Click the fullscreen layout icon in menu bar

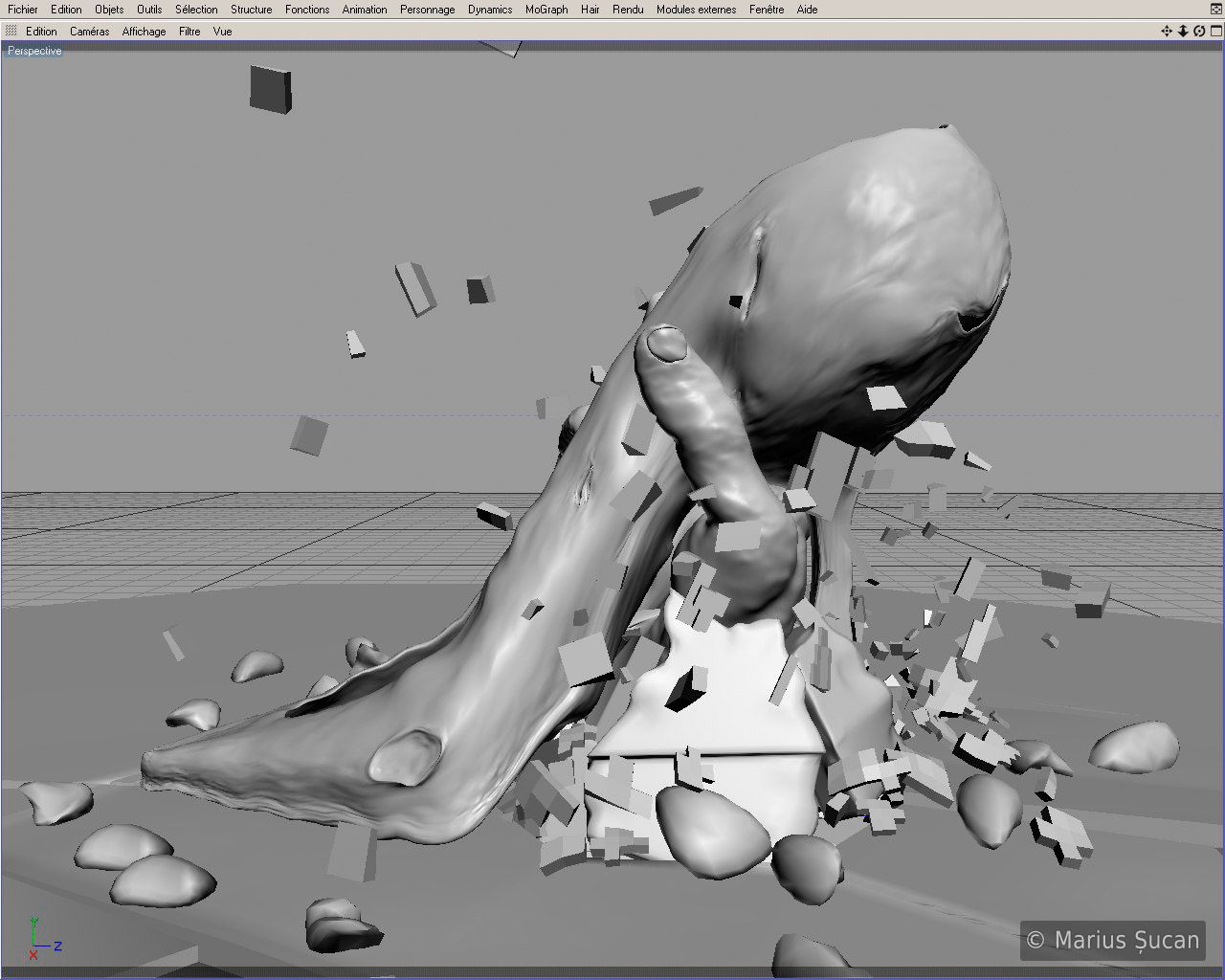click(1215, 10)
